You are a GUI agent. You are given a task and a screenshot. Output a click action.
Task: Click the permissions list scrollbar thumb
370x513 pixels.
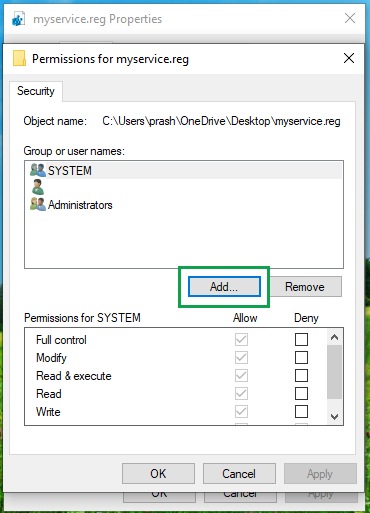pyautogui.click(x=335, y=372)
